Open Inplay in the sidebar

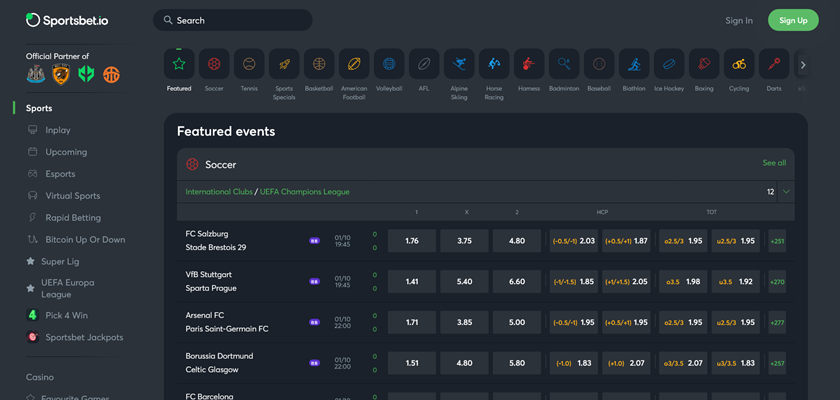coord(58,130)
